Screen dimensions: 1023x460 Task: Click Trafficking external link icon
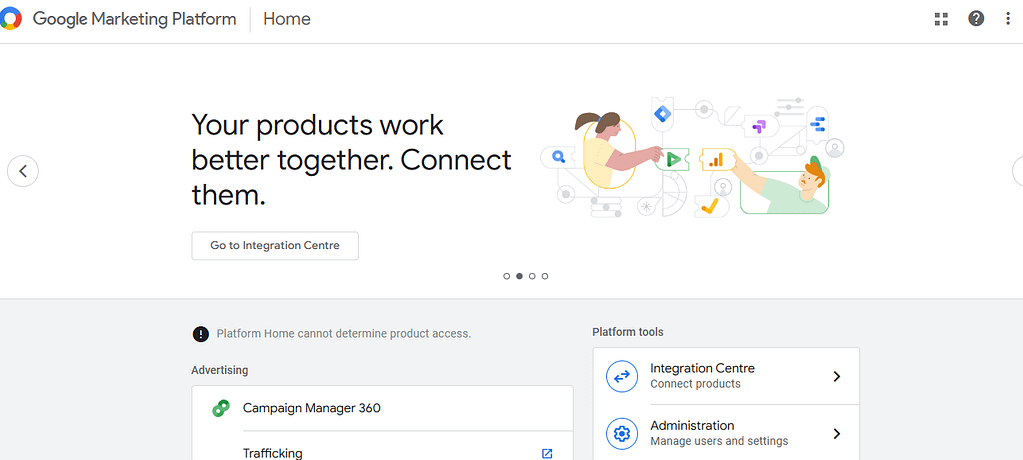pos(547,453)
